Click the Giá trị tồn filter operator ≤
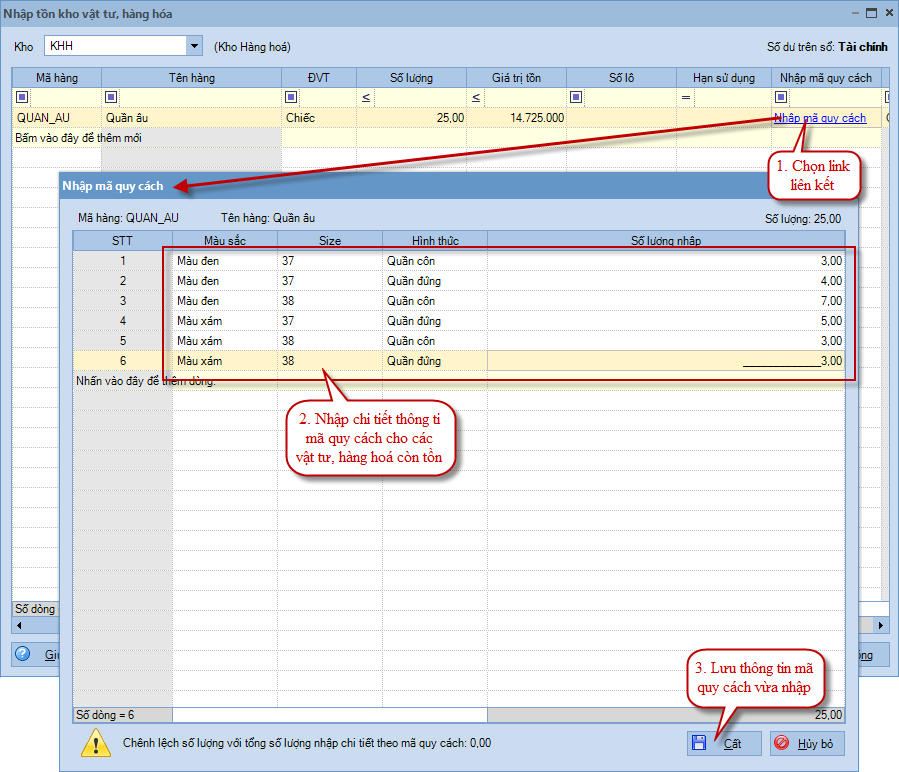 click(476, 97)
